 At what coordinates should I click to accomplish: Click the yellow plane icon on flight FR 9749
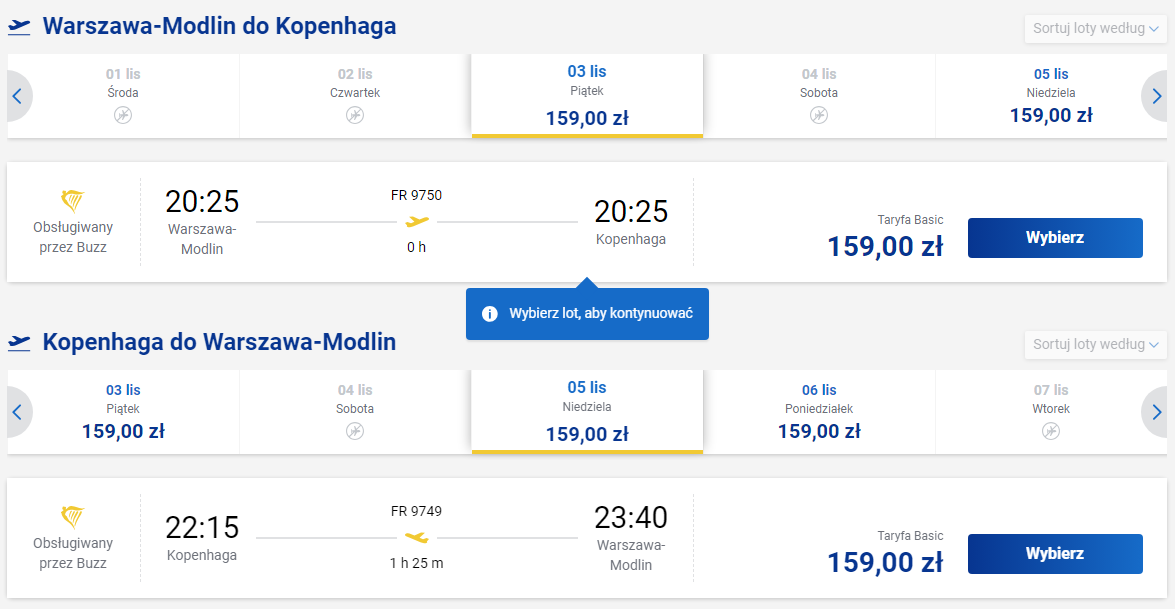pyautogui.click(x=417, y=537)
